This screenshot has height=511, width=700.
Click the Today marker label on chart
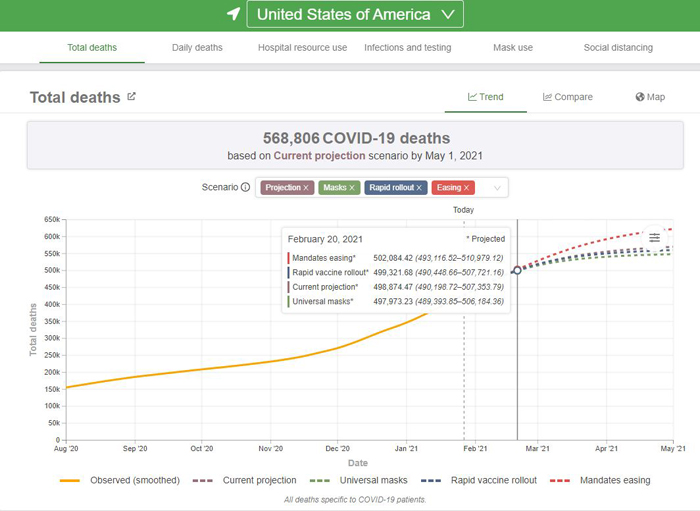click(463, 210)
